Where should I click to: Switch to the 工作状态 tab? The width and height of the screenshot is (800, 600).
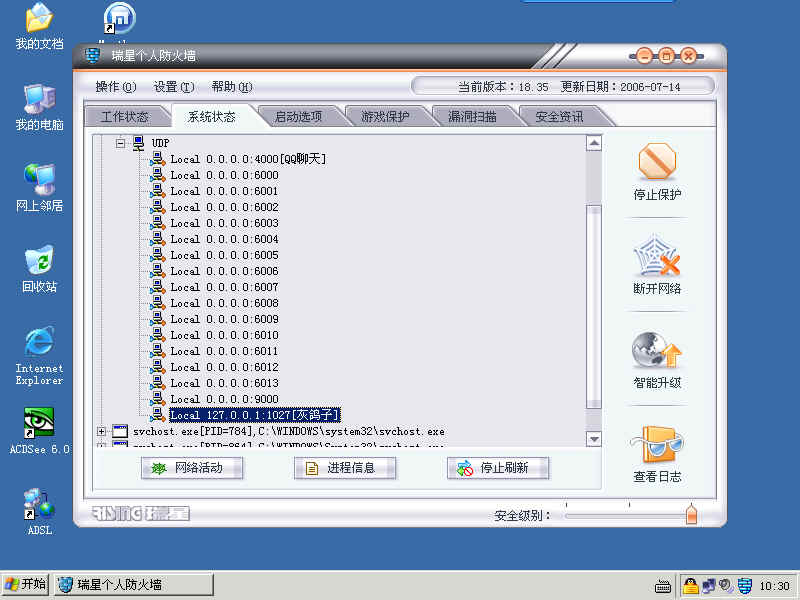click(x=125, y=116)
